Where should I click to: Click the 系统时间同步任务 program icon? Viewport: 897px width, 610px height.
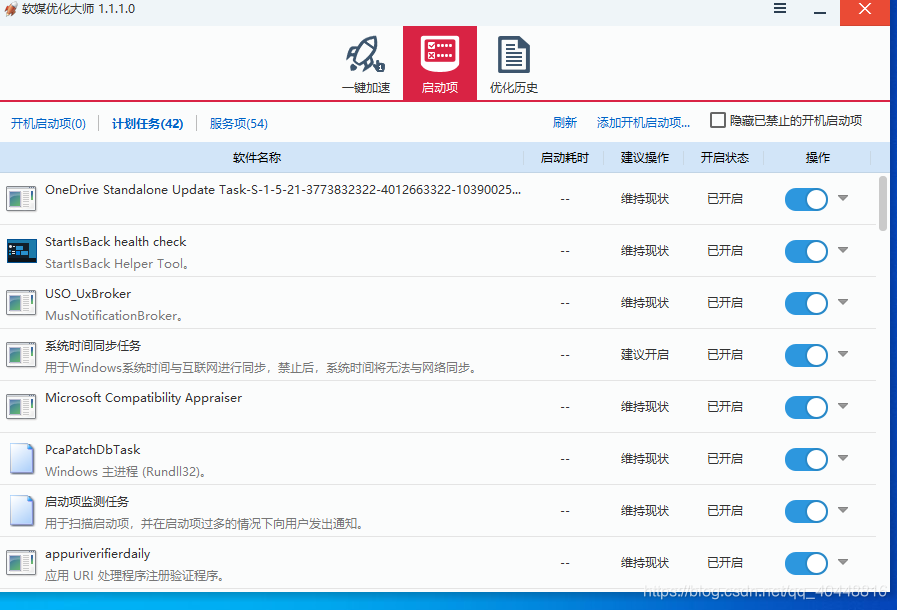[21, 355]
